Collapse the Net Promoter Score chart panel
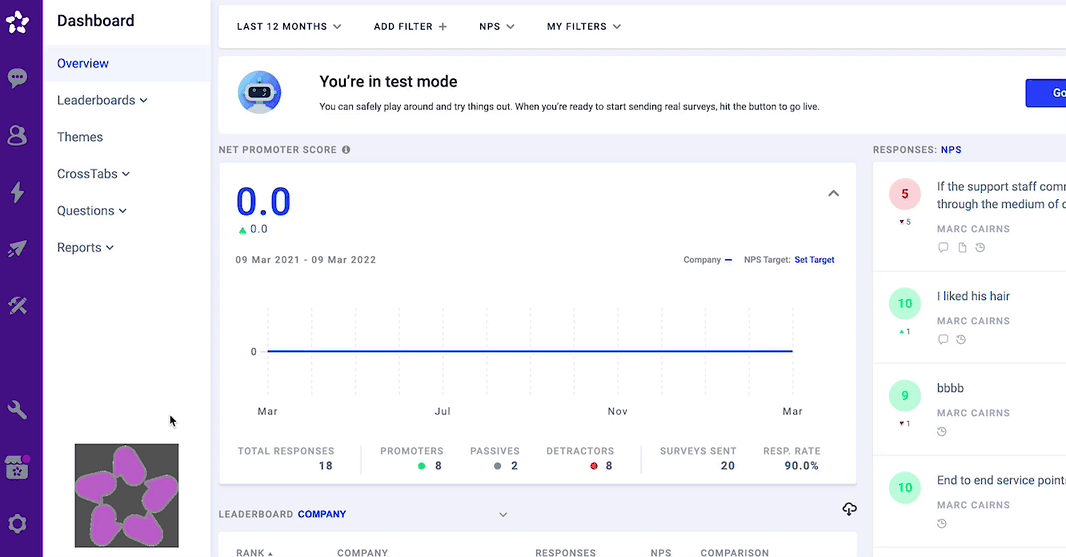The image size is (1066, 557). [x=833, y=194]
